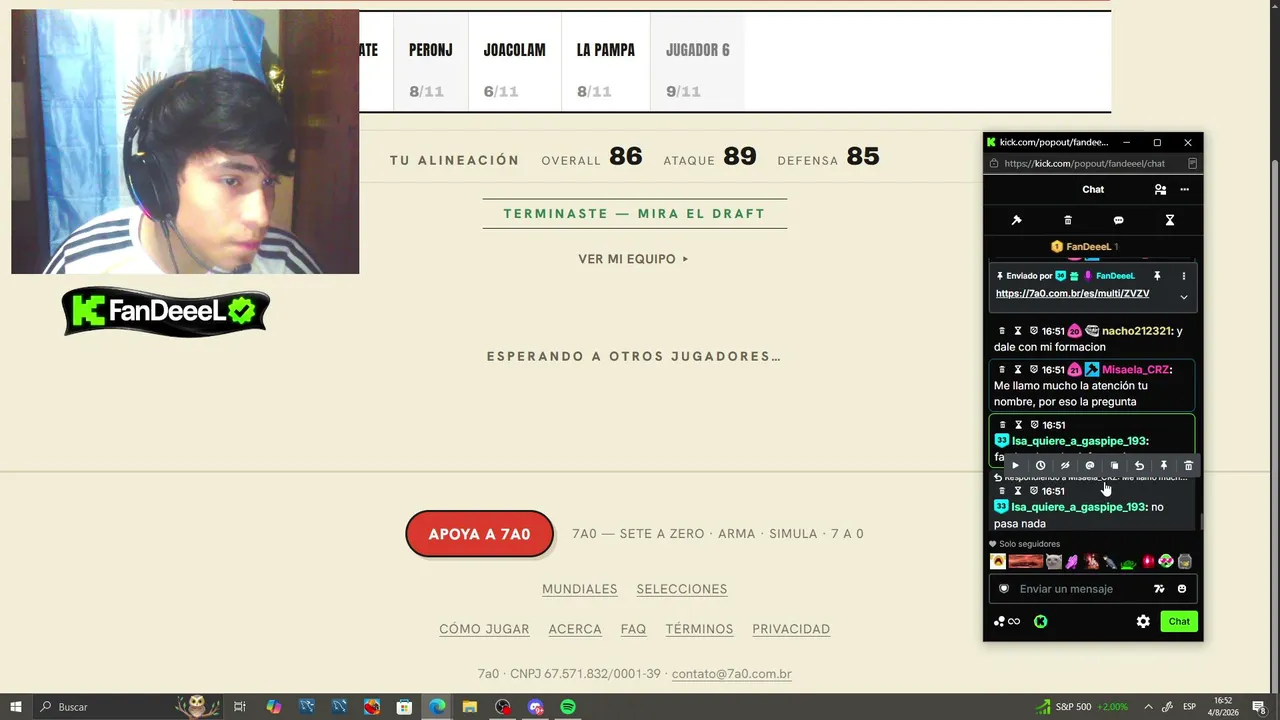Image resolution: width=1280 pixels, height=720 pixels.
Task: Open chat settings gear icon
Action: (x=1143, y=621)
